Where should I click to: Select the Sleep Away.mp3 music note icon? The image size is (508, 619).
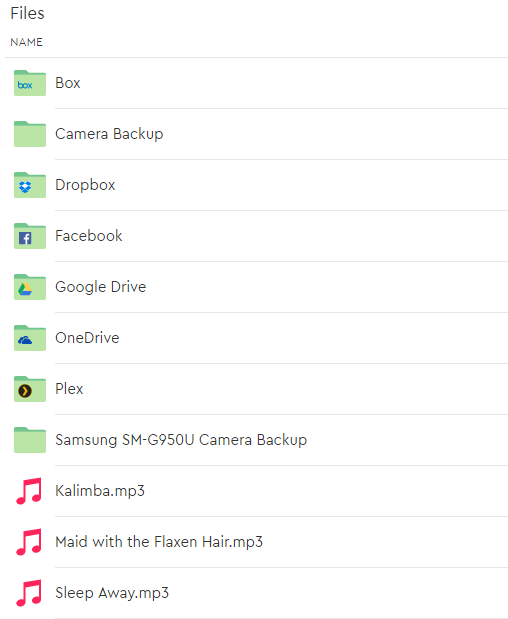tap(29, 593)
